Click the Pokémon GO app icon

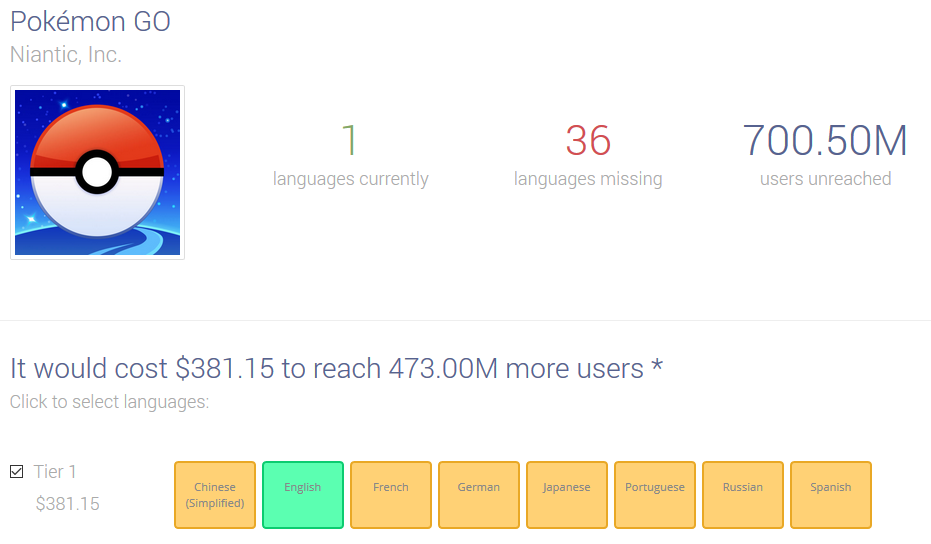click(97, 172)
